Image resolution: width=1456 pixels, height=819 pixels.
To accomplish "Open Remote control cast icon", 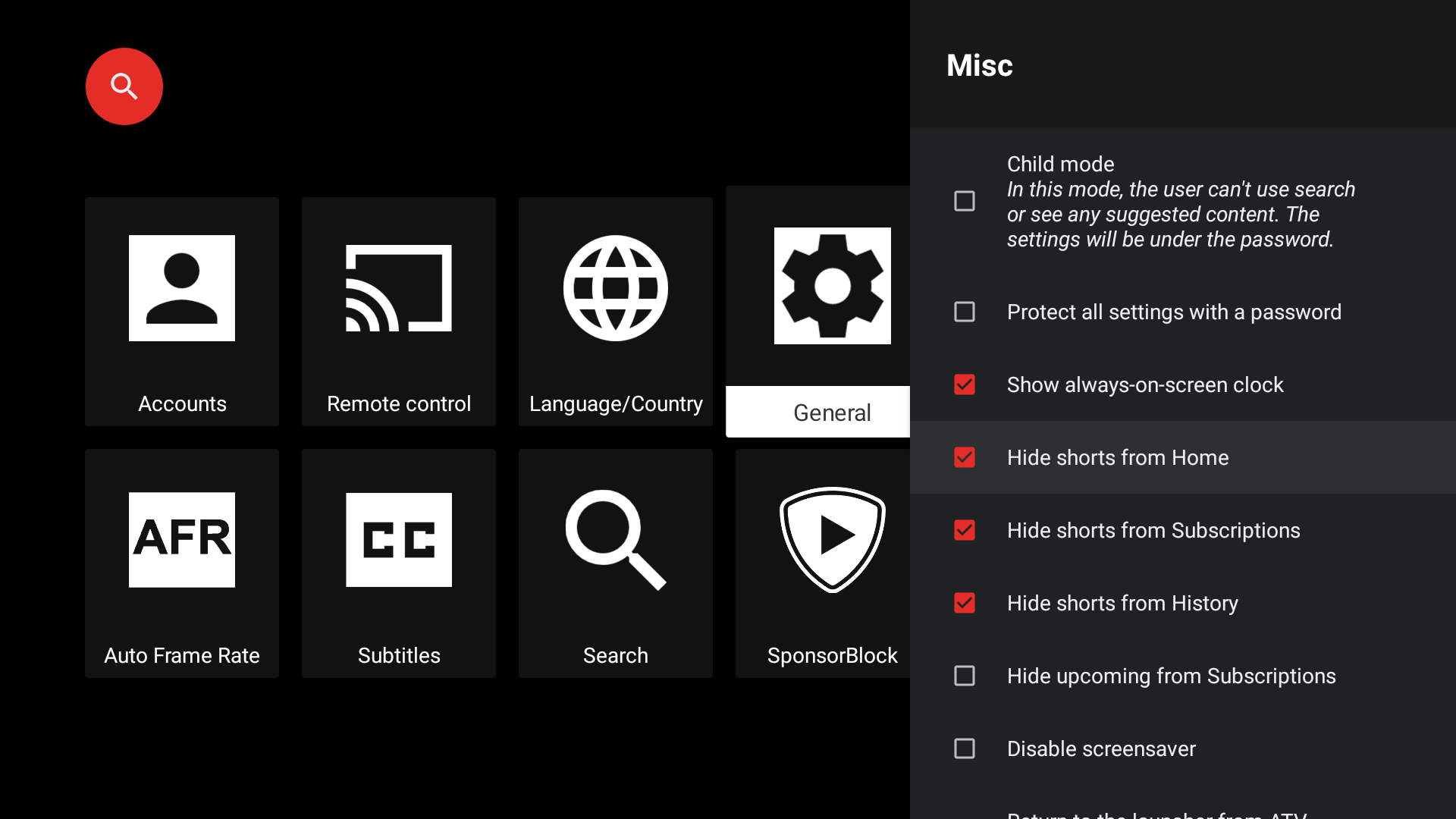I will click(399, 289).
